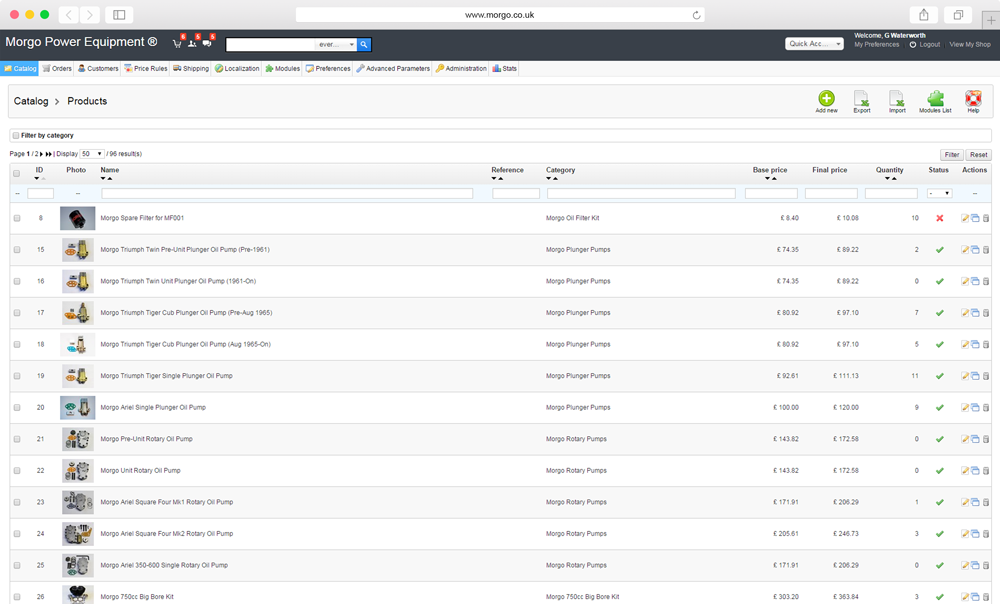Image resolution: width=1000 pixels, height=604 pixels.
Task: Sort Category column descending arrow
Action: click(x=548, y=179)
